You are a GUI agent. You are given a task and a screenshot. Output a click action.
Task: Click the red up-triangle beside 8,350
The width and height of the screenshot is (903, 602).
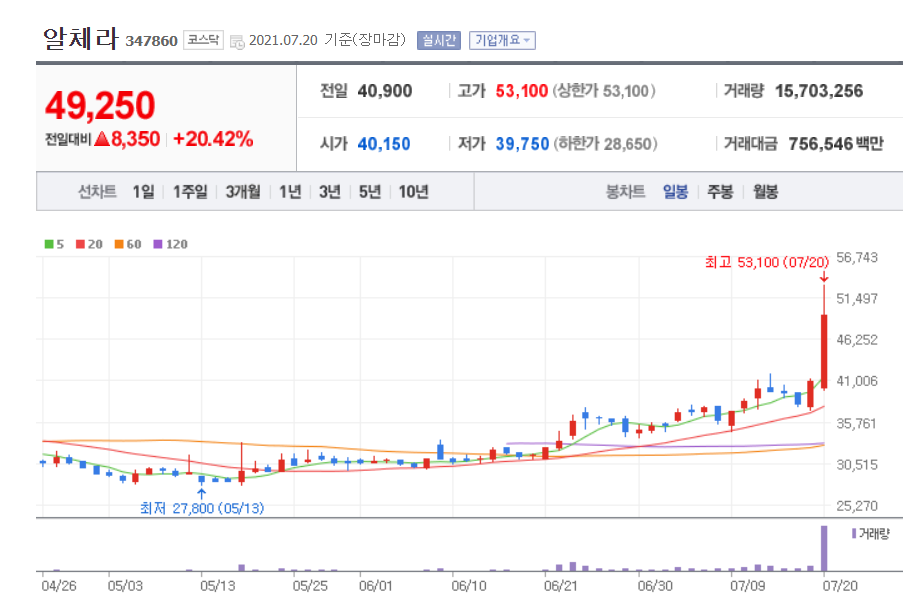[102, 139]
